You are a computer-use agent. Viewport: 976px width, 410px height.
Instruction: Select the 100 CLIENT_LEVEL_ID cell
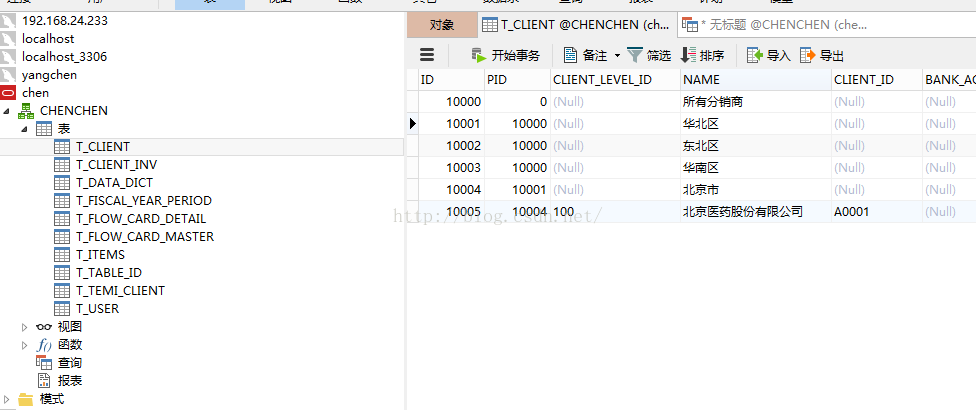tap(615, 212)
